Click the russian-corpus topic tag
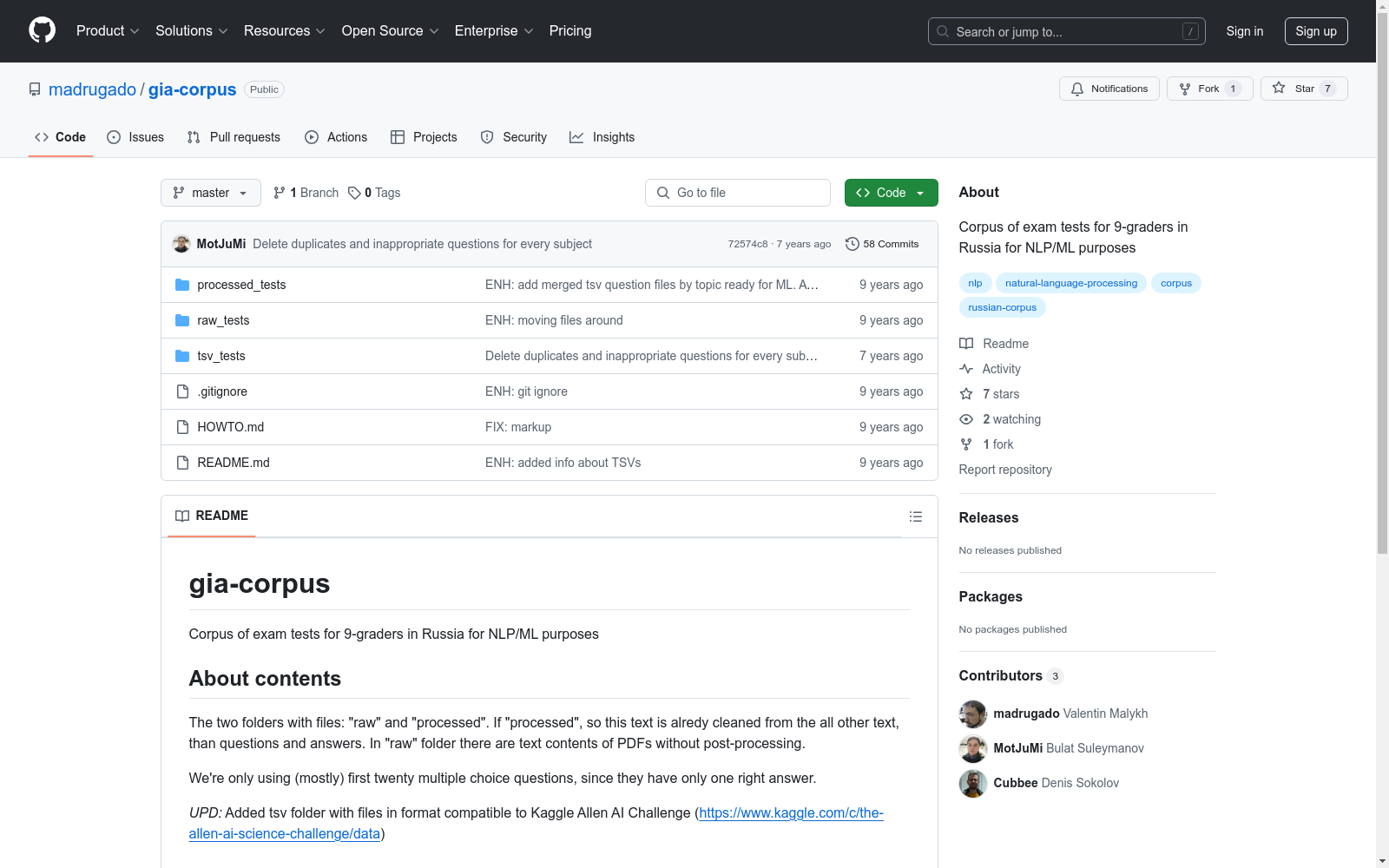The image size is (1389, 868). pos(1003,307)
